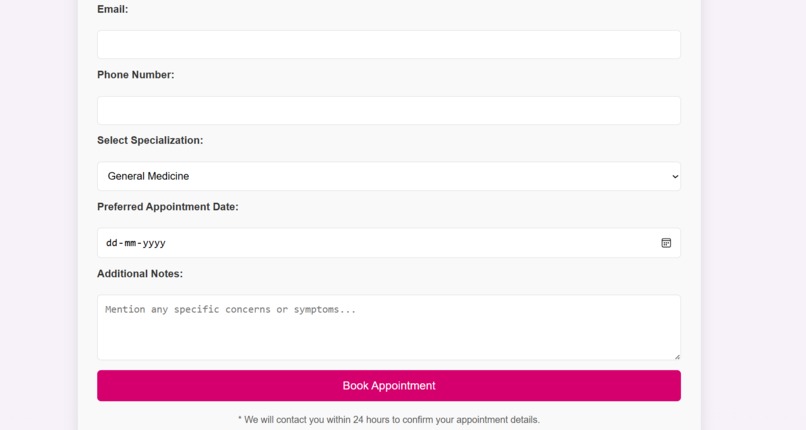Click the Email input field
This screenshot has height=430, width=806.
click(389, 44)
